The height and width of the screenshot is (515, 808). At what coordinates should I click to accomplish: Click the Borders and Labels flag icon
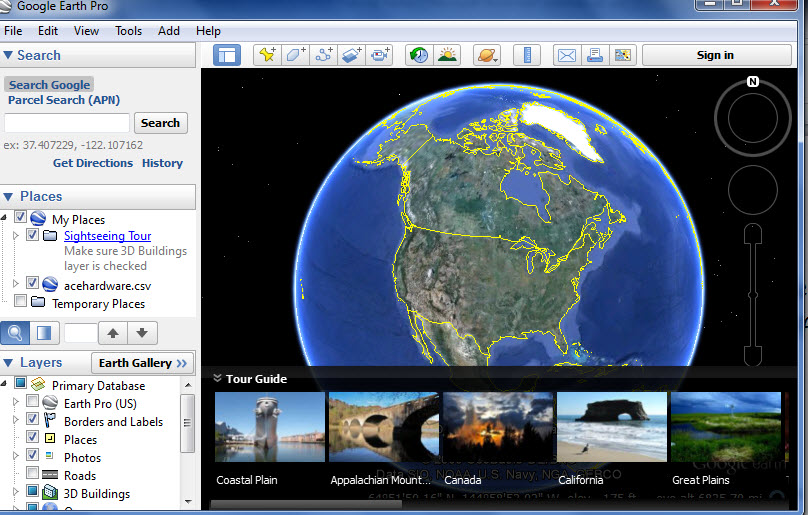tap(49, 420)
